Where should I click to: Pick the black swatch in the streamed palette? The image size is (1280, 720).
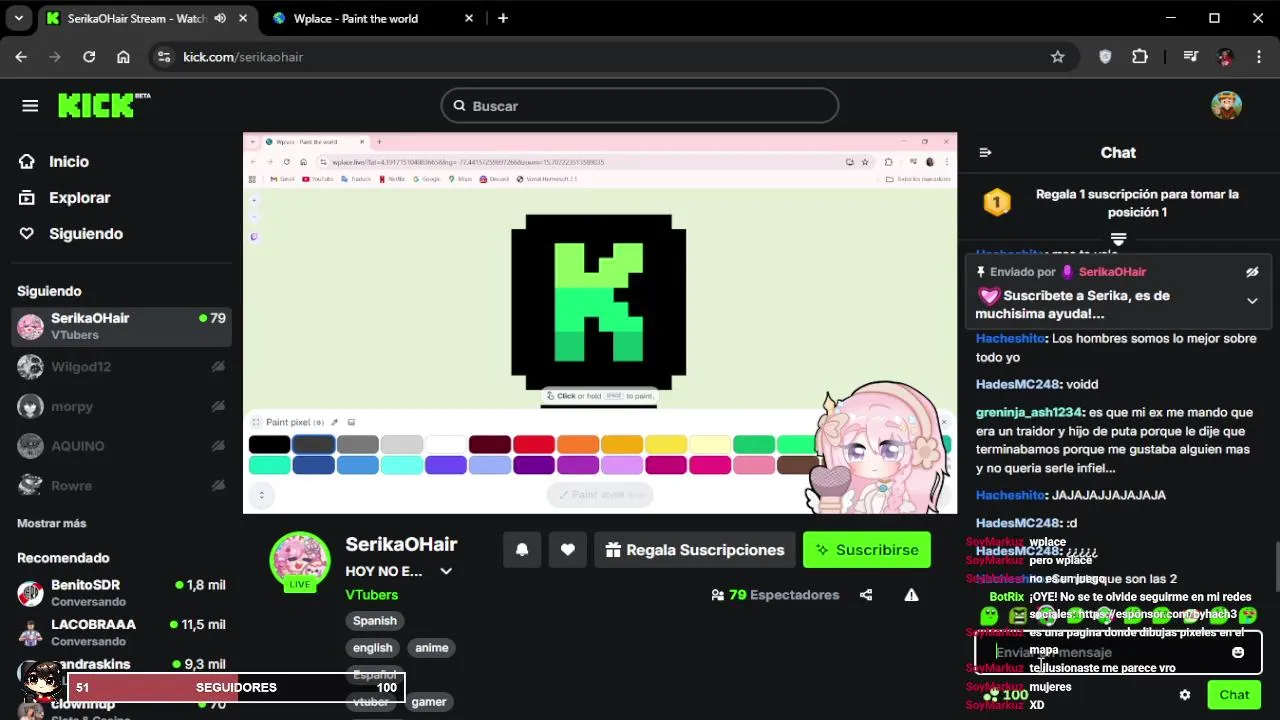[x=269, y=444]
